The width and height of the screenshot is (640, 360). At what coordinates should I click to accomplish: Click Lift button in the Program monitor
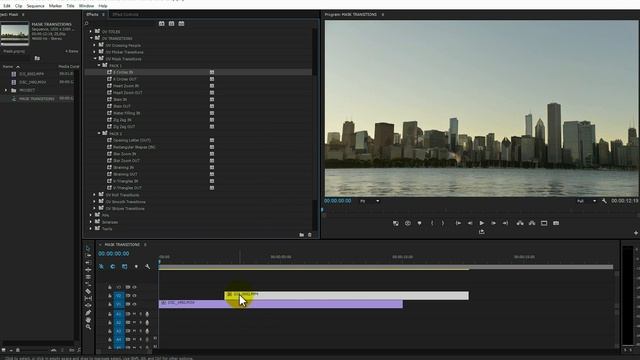(520, 223)
